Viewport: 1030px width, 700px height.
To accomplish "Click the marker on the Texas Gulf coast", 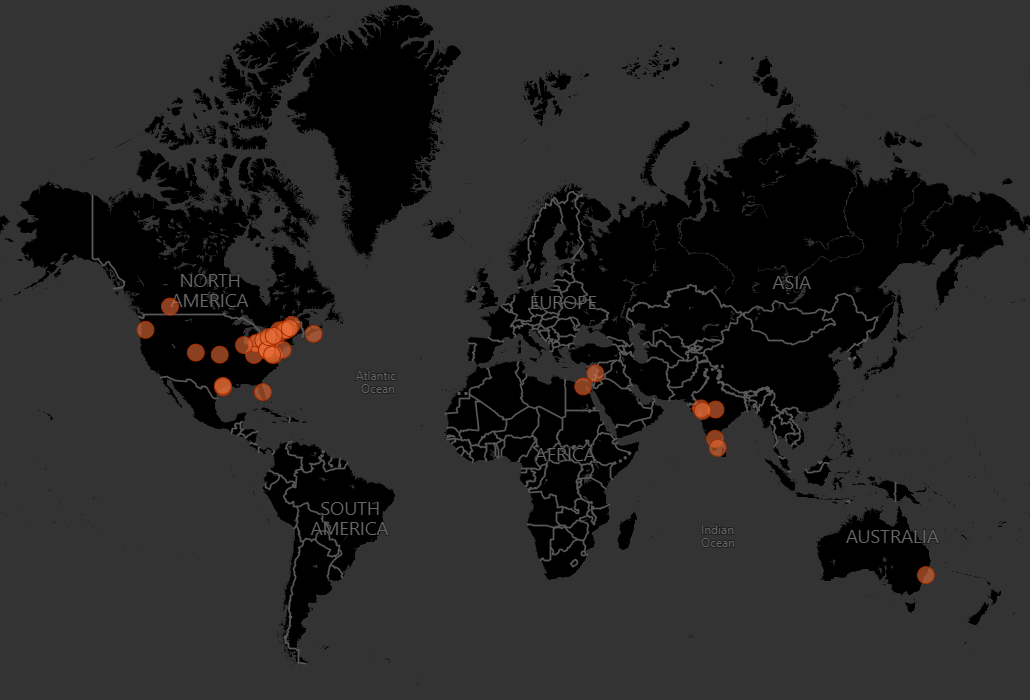I will pyautogui.click(x=223, y=386).
